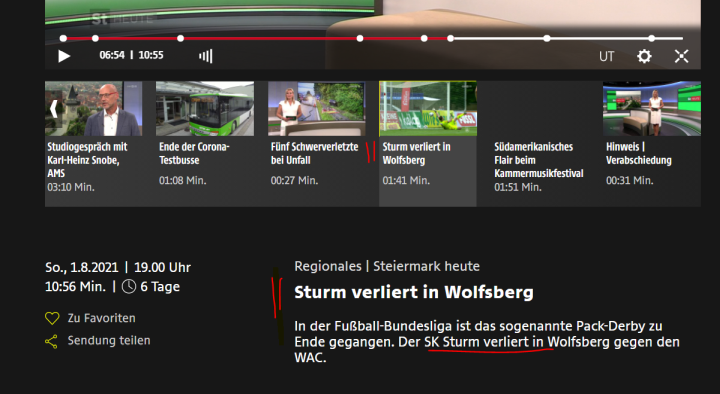
Task: Open the Hinweis | Verabschiedung segment thumbnail
Action: click(652, 109)
